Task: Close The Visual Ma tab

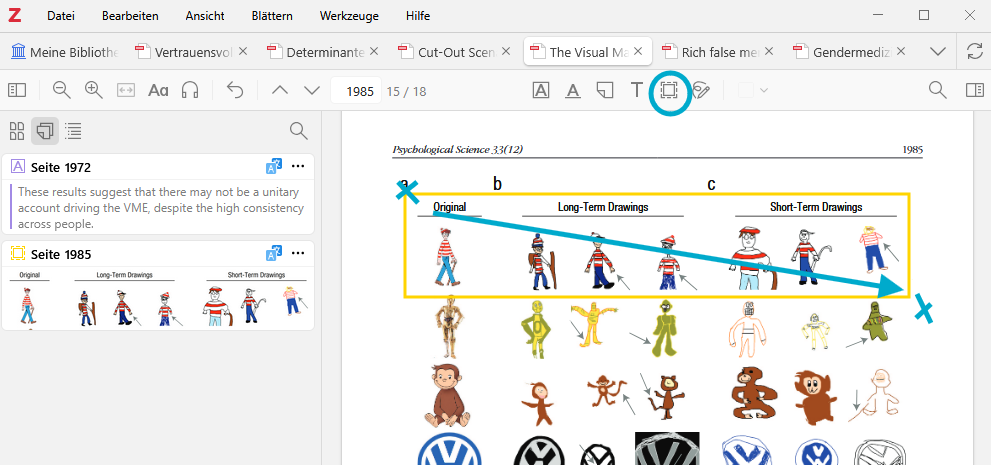Action: coord(638,51)
